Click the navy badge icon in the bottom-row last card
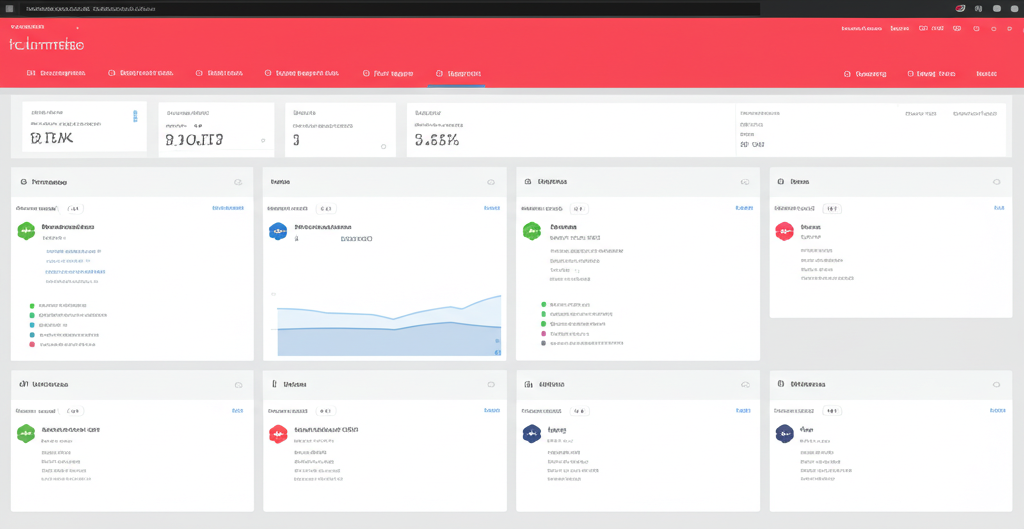 [784, 434]
